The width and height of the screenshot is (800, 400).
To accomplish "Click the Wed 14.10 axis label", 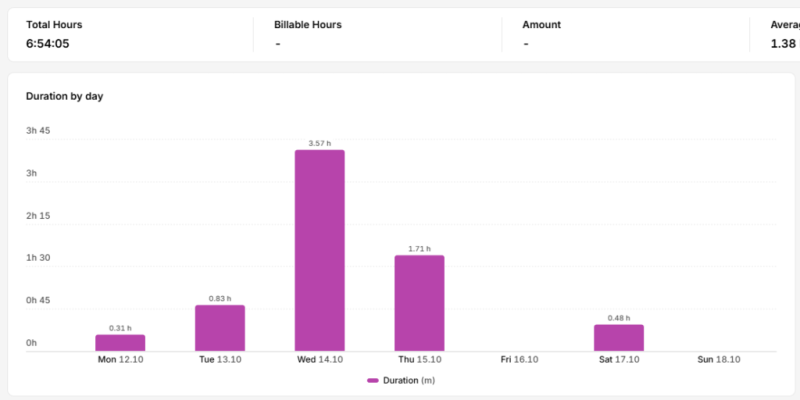I will (320, 360).
